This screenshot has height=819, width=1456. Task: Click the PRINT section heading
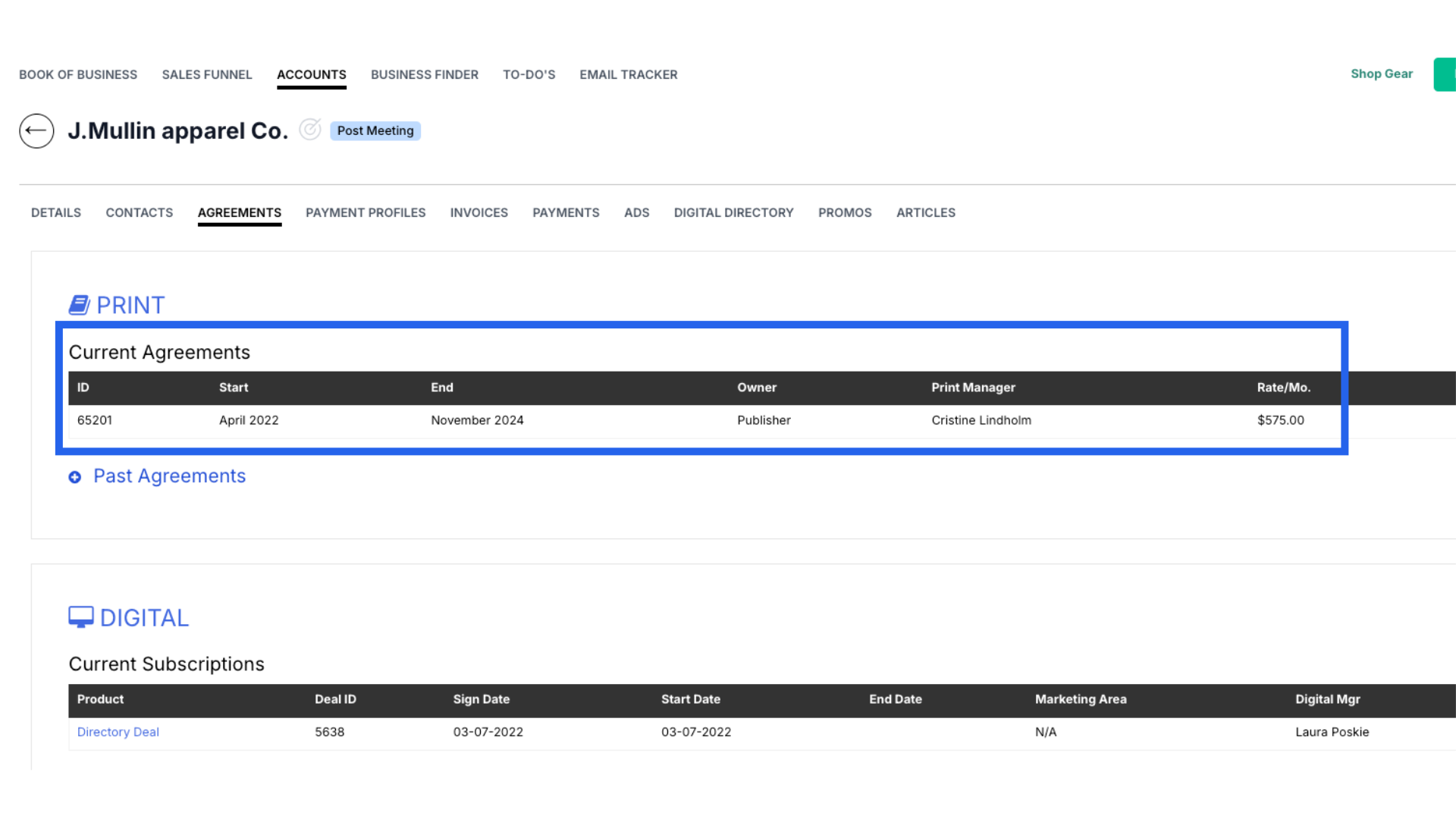click(x=130, y=305)
